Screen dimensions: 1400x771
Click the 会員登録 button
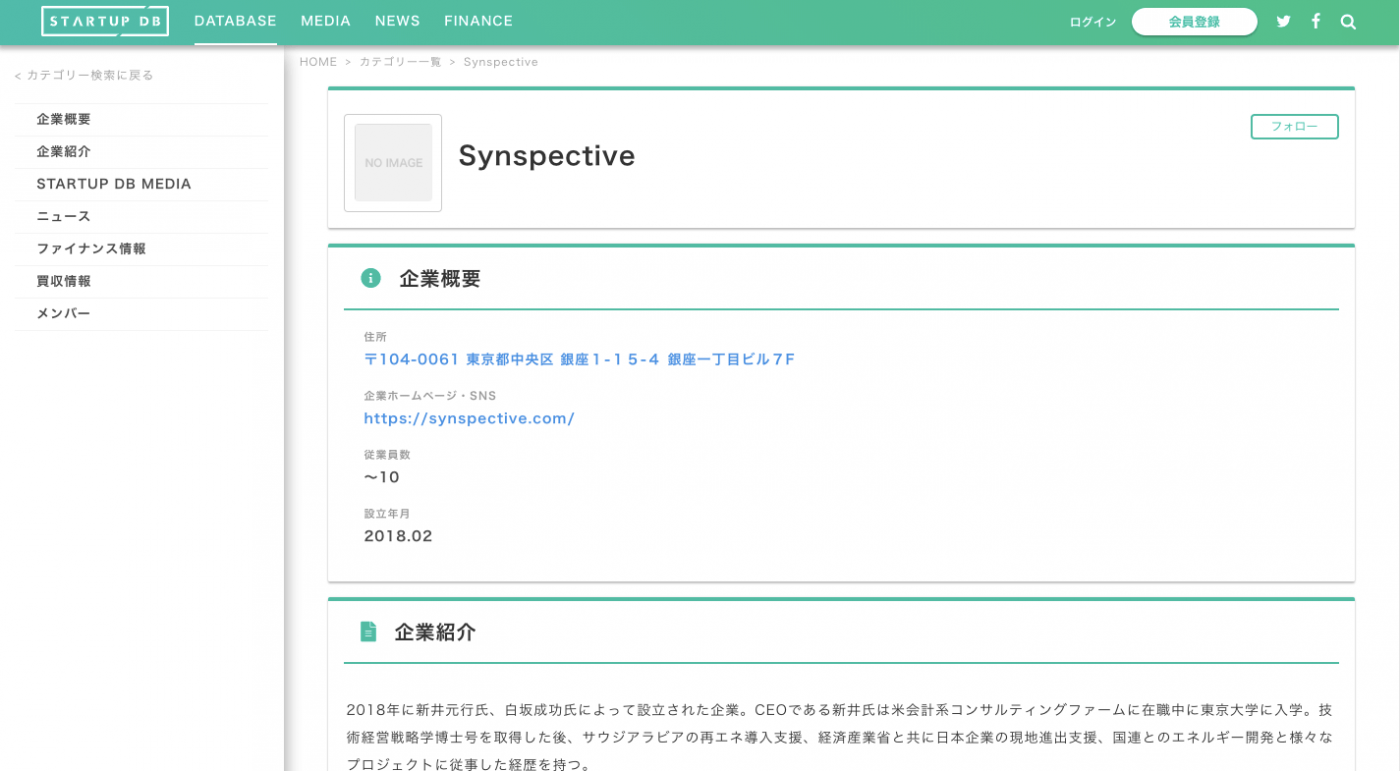(1194, 22)
